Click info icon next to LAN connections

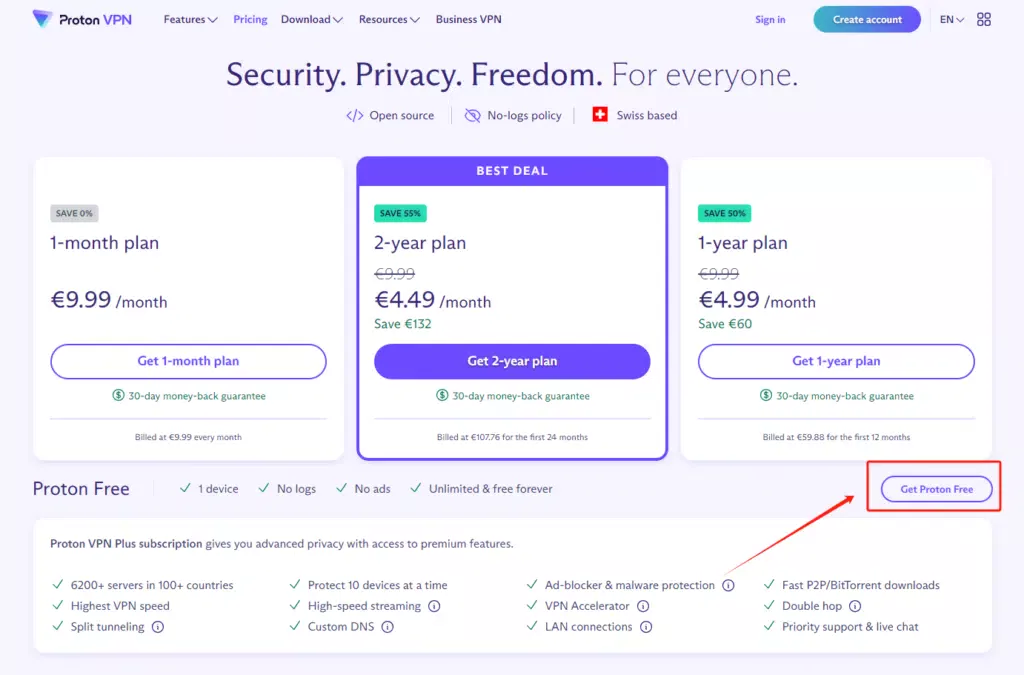tap(646, 627)
